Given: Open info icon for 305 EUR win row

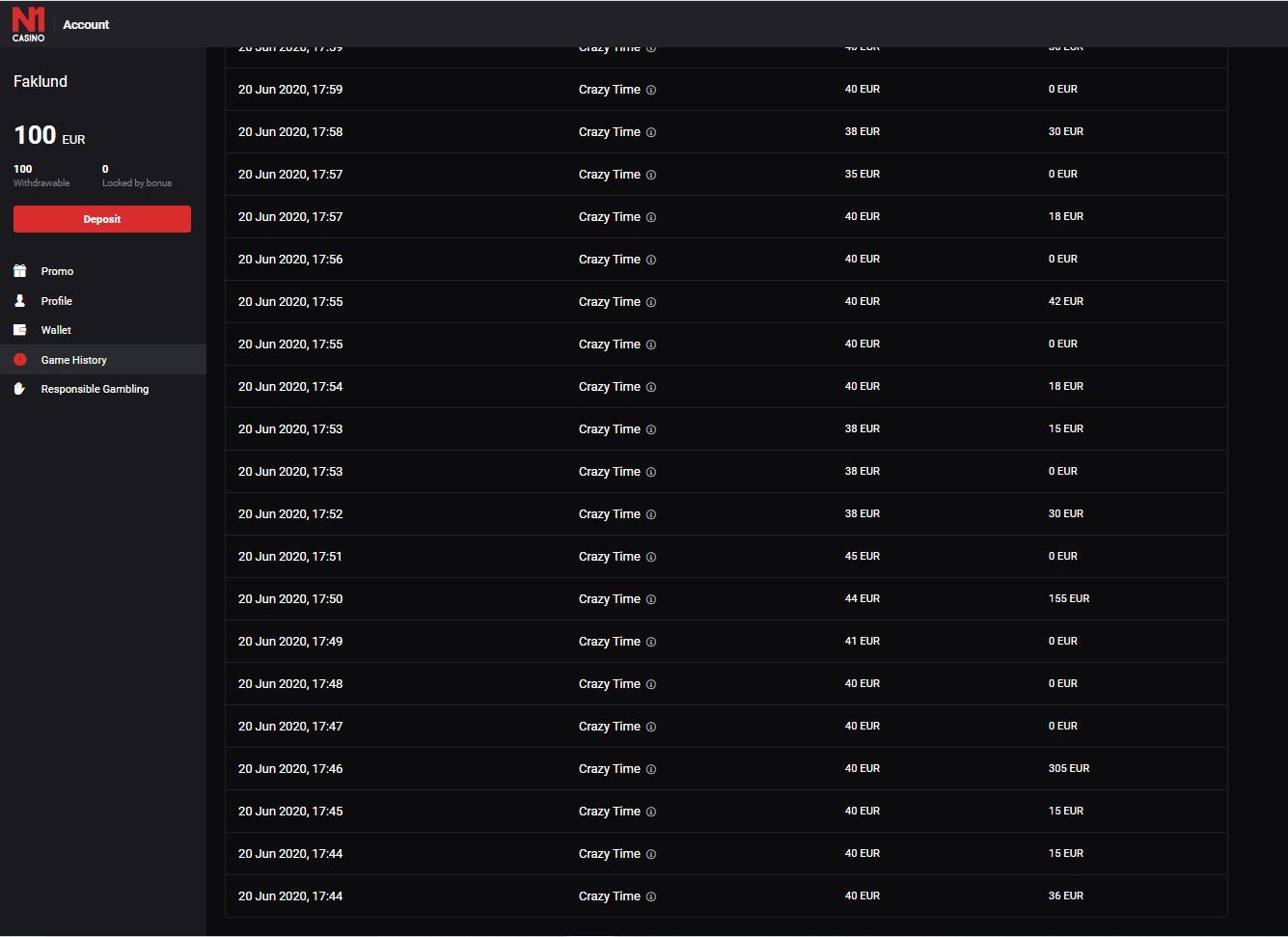Looking at the screenshot, I should coord(651,769).
